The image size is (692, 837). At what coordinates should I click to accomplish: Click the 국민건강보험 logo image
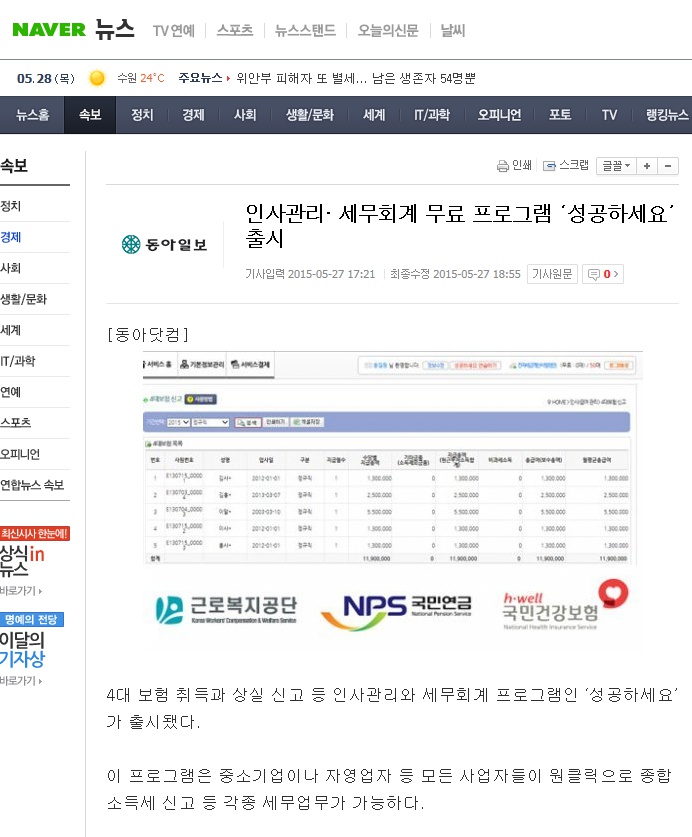565,606
